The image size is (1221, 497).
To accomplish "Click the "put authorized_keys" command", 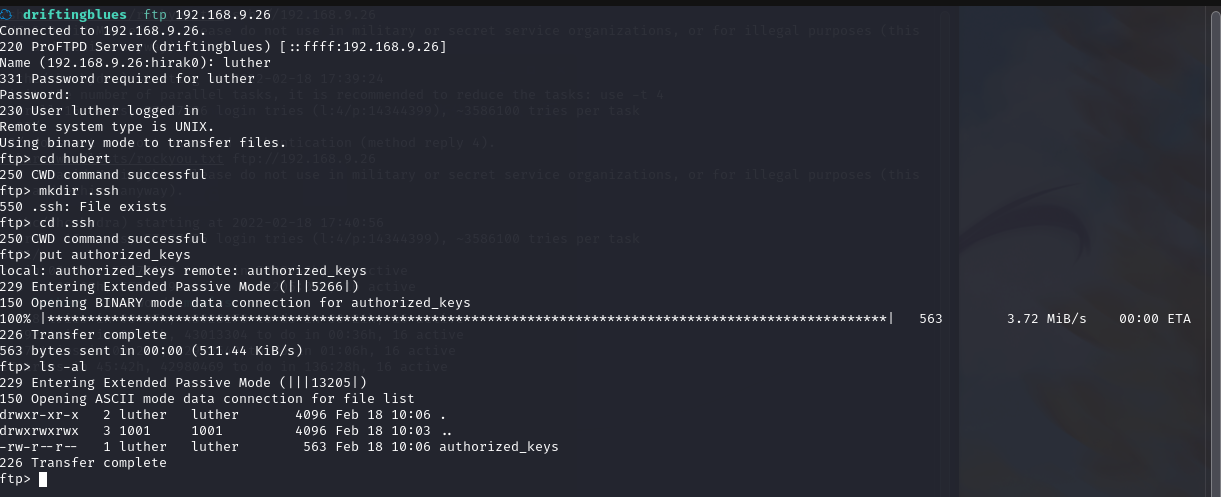I will click(x=113, y=254).
